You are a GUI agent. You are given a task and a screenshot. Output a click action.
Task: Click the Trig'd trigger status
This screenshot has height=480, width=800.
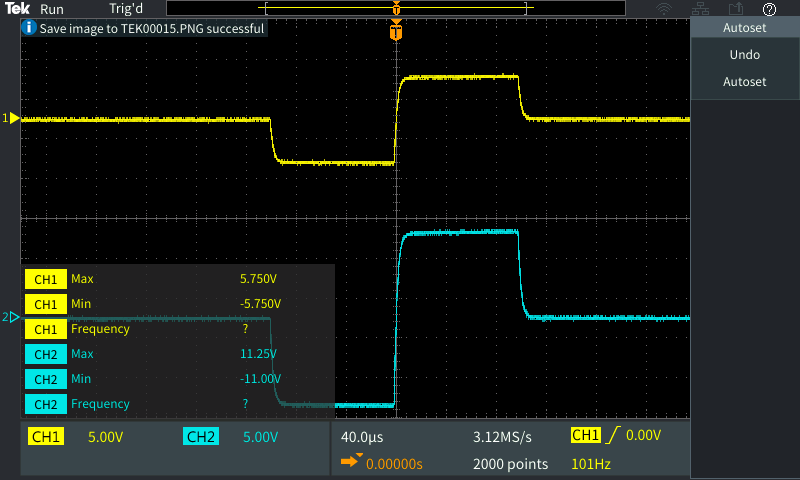pyautogui.click(x=126, y=9)
